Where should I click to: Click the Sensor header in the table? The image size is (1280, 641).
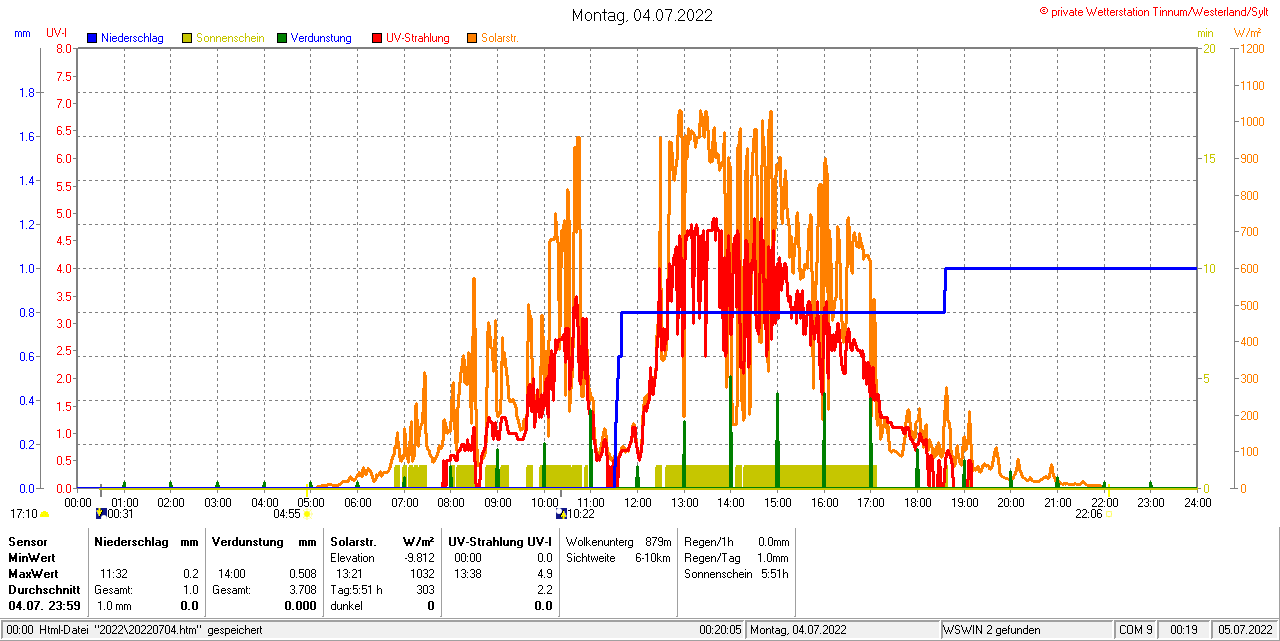[x=27, y=541]
